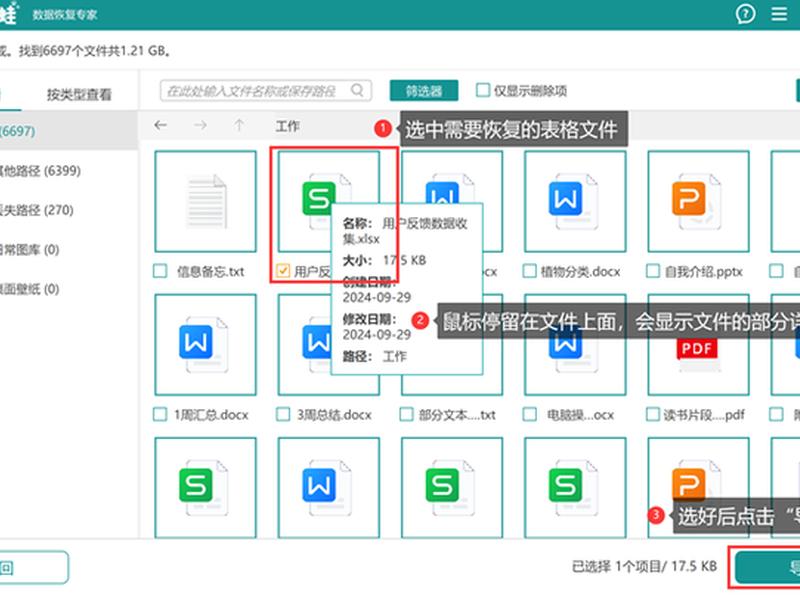Click the 自我介绍.pptx presentation icon
This screenshot has height=600, width=800.
[698, 202]
